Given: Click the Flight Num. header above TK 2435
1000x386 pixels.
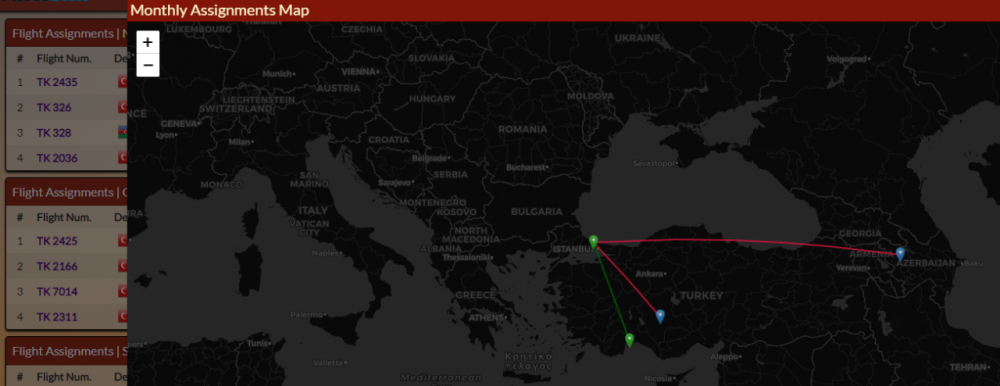Looking at the screenshot, I should pyautogui.click(x=64, y=59).
